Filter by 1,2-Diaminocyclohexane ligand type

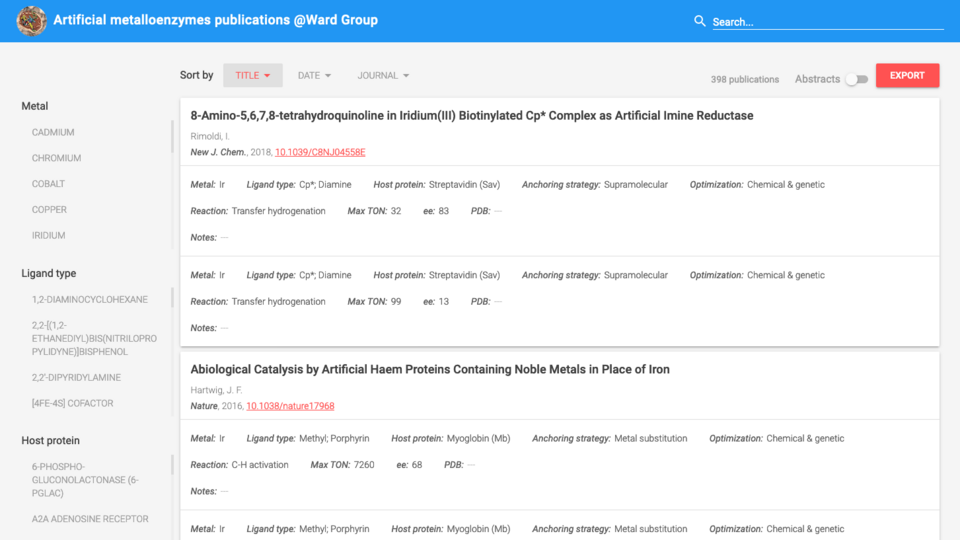coord(89,299)
